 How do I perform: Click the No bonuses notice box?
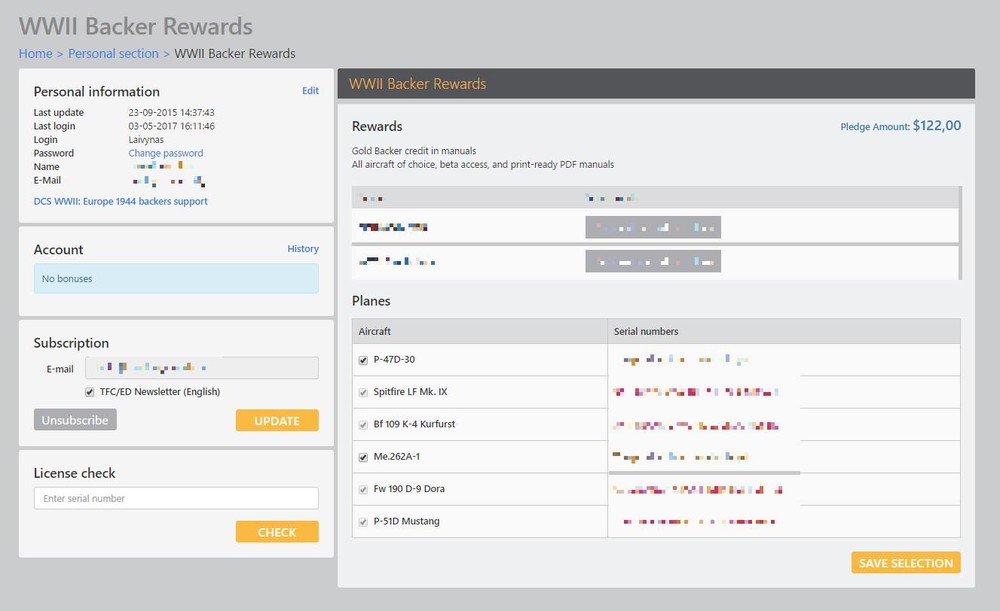point(176,279)
